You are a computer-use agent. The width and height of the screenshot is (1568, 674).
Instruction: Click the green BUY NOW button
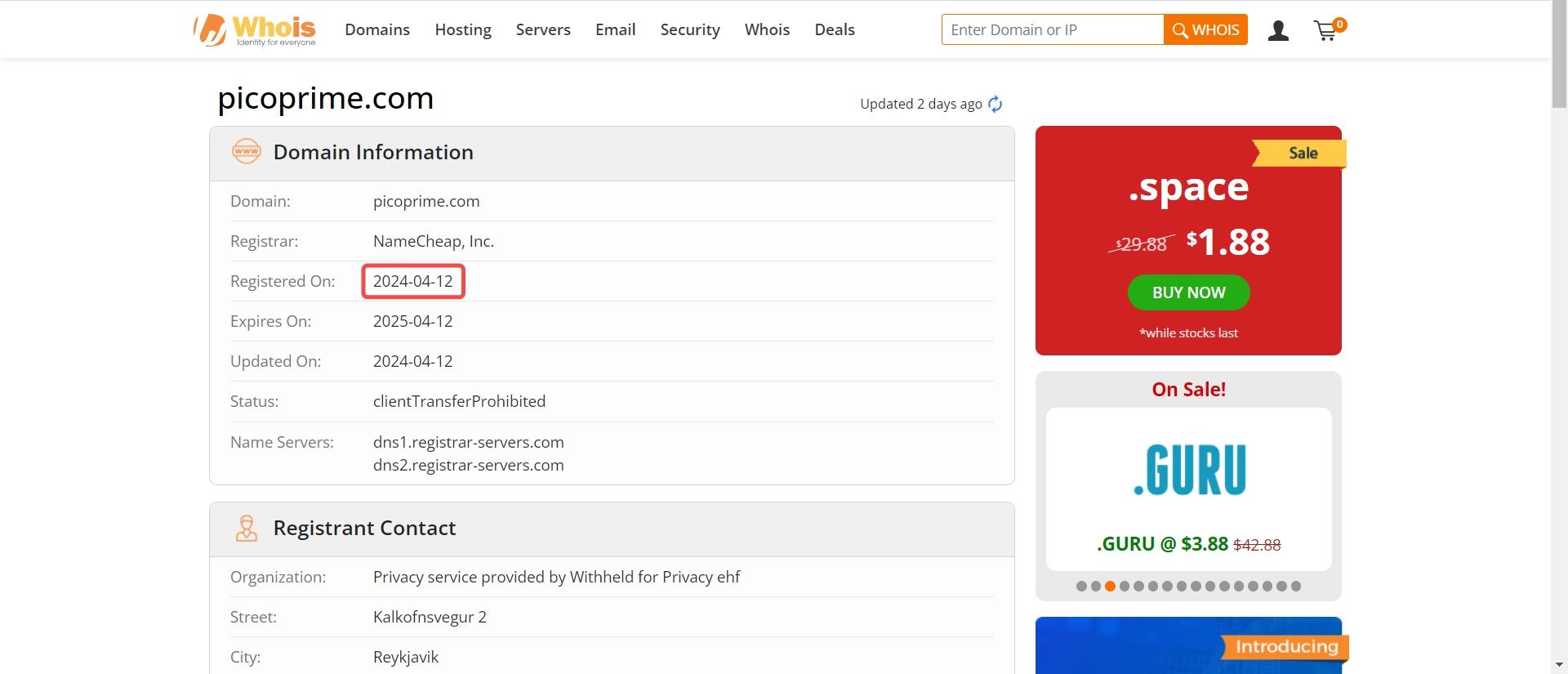pos(1188,292)
